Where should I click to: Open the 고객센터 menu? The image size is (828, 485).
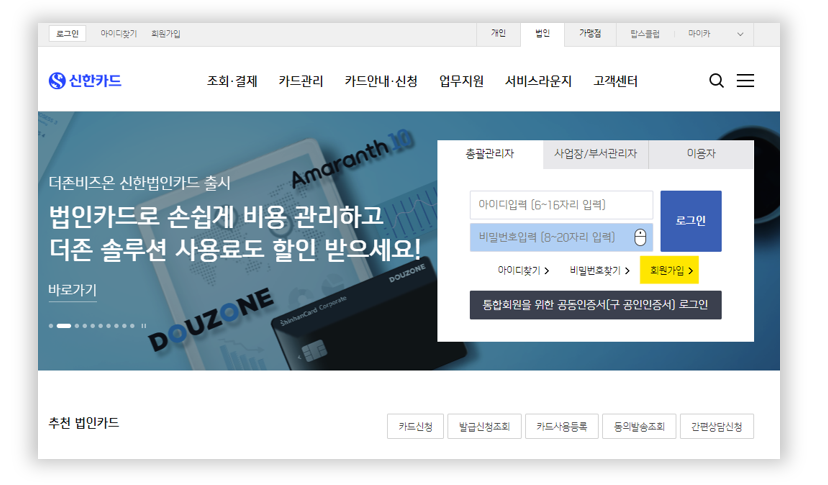[616, 81]
